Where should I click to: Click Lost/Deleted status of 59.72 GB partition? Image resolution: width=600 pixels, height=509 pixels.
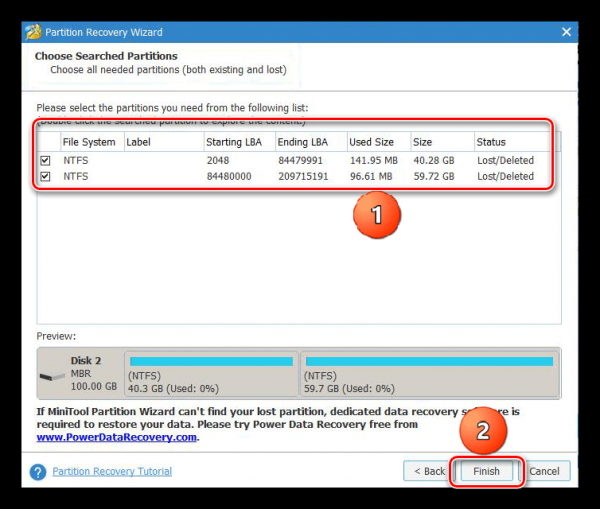[x=505, y=176]
